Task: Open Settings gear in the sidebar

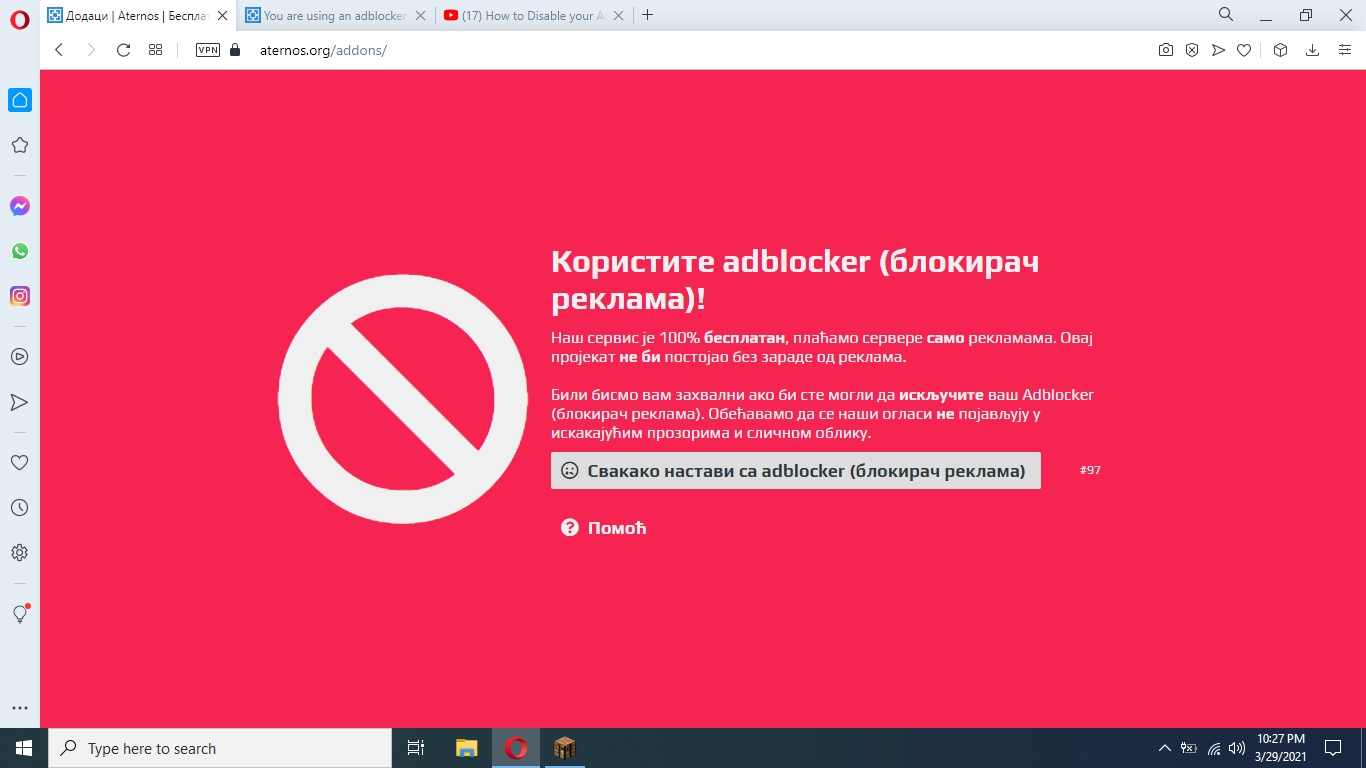Action: pyautogui.click(x=19, y=553)
